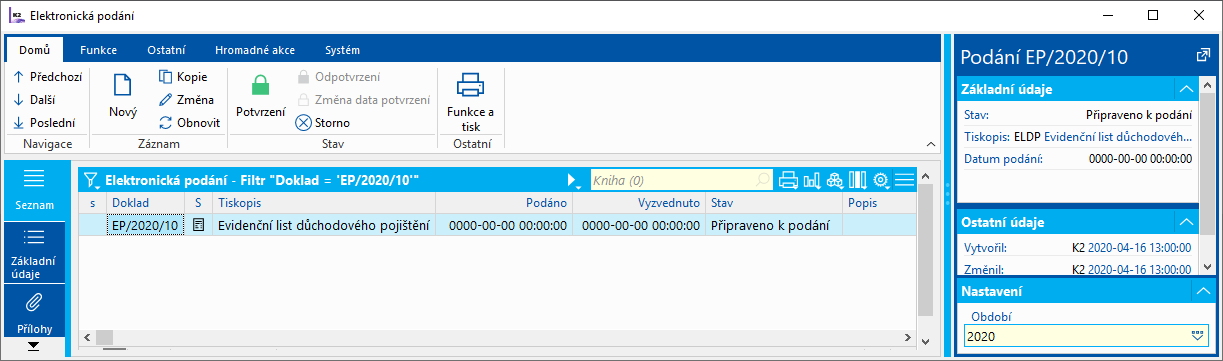Open the Seznam list view in sidebar
Viewport: 1223px width, 361px height.
(35, 190)
